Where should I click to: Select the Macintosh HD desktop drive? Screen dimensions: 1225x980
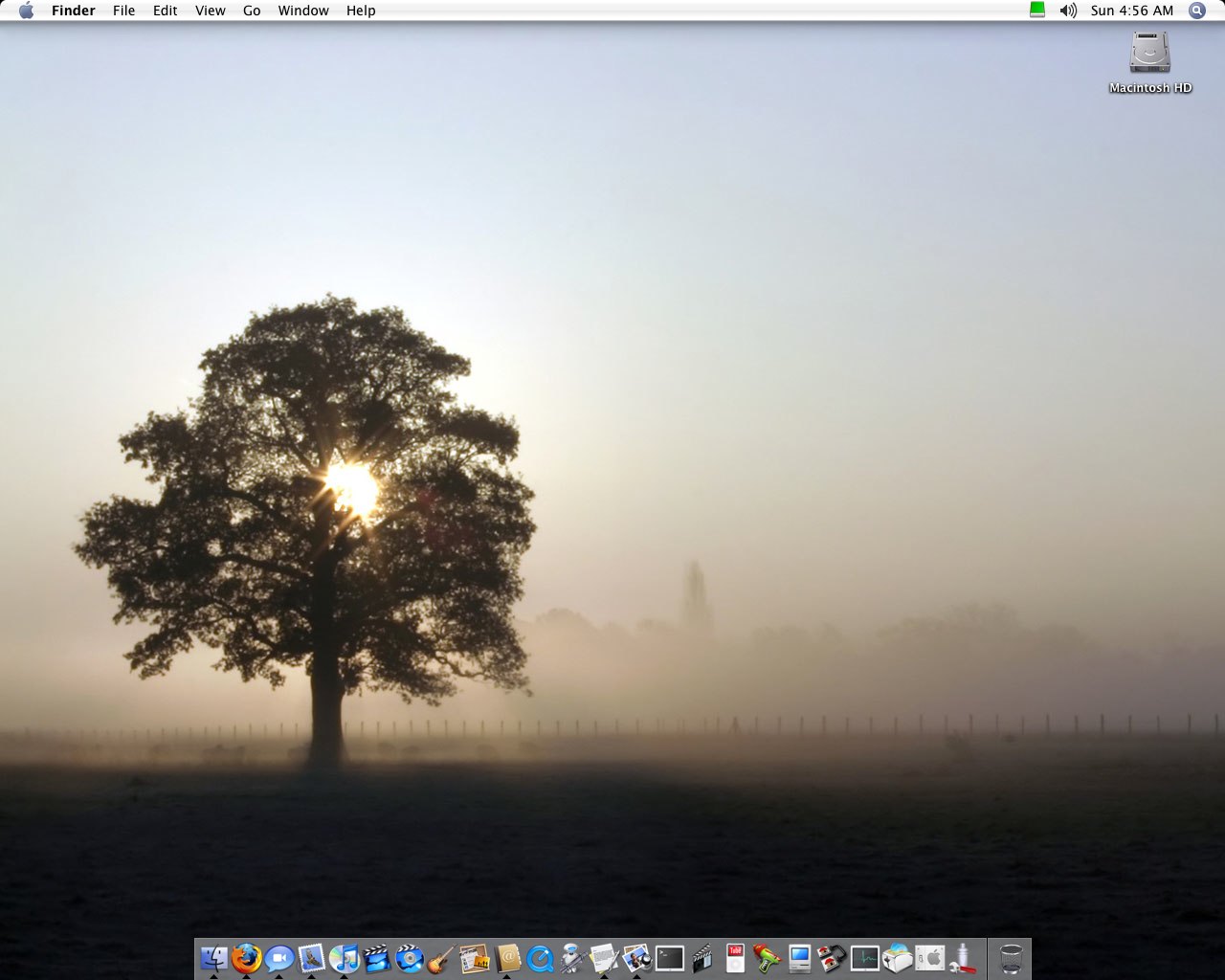[x=1149, y=63]
